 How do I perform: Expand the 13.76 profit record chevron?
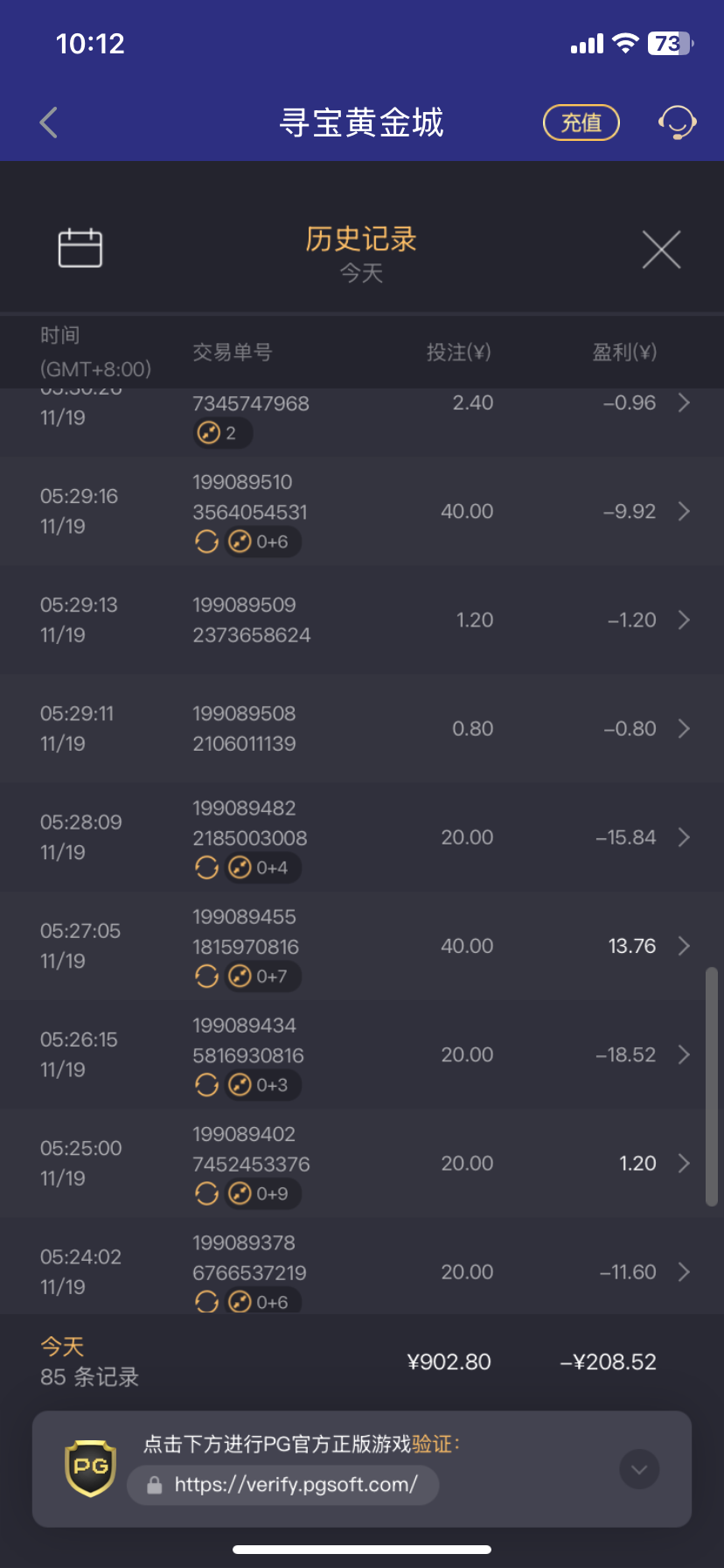pos(684,946)
